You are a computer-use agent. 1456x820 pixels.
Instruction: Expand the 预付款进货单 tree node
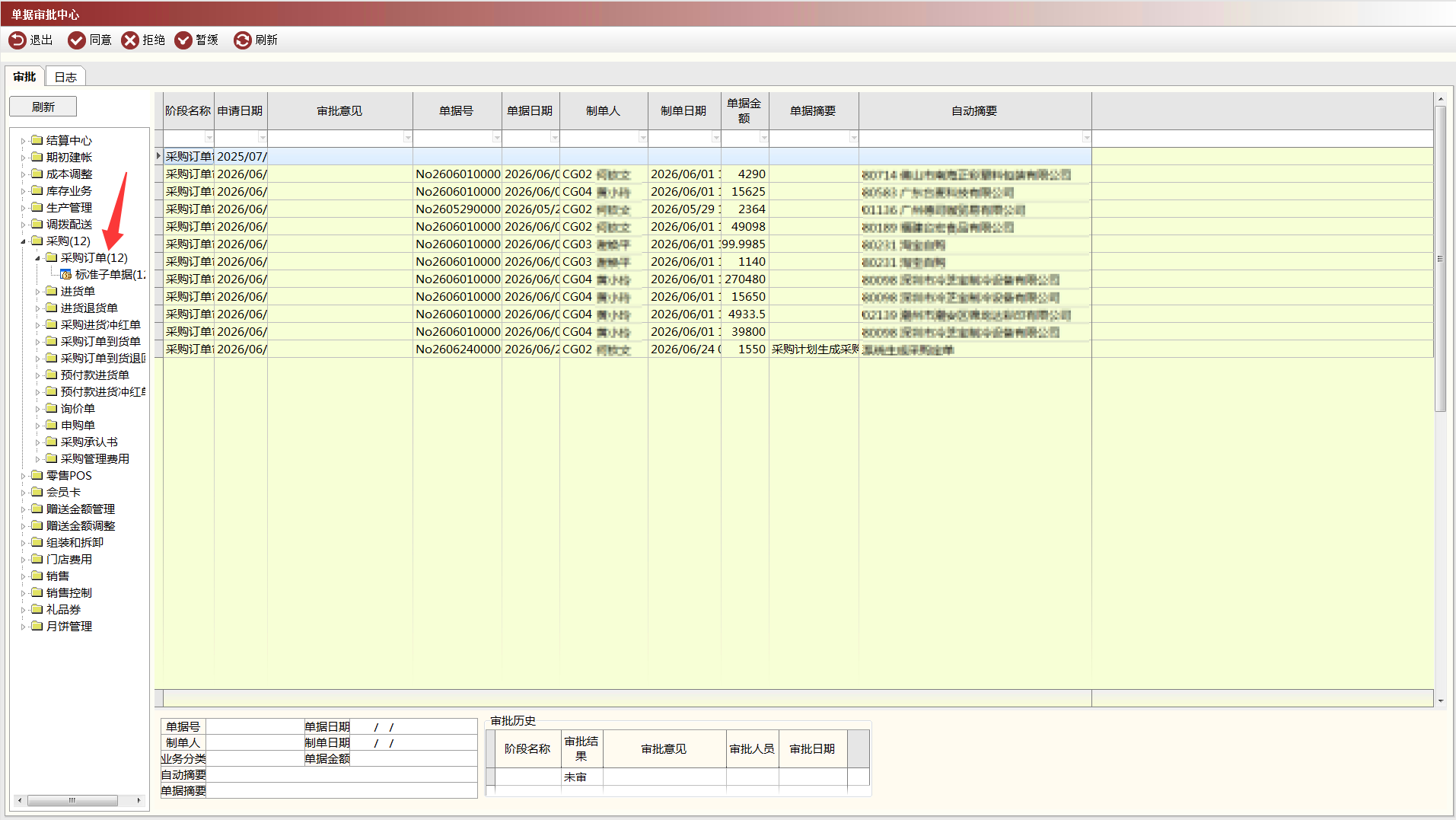point(37,375)
